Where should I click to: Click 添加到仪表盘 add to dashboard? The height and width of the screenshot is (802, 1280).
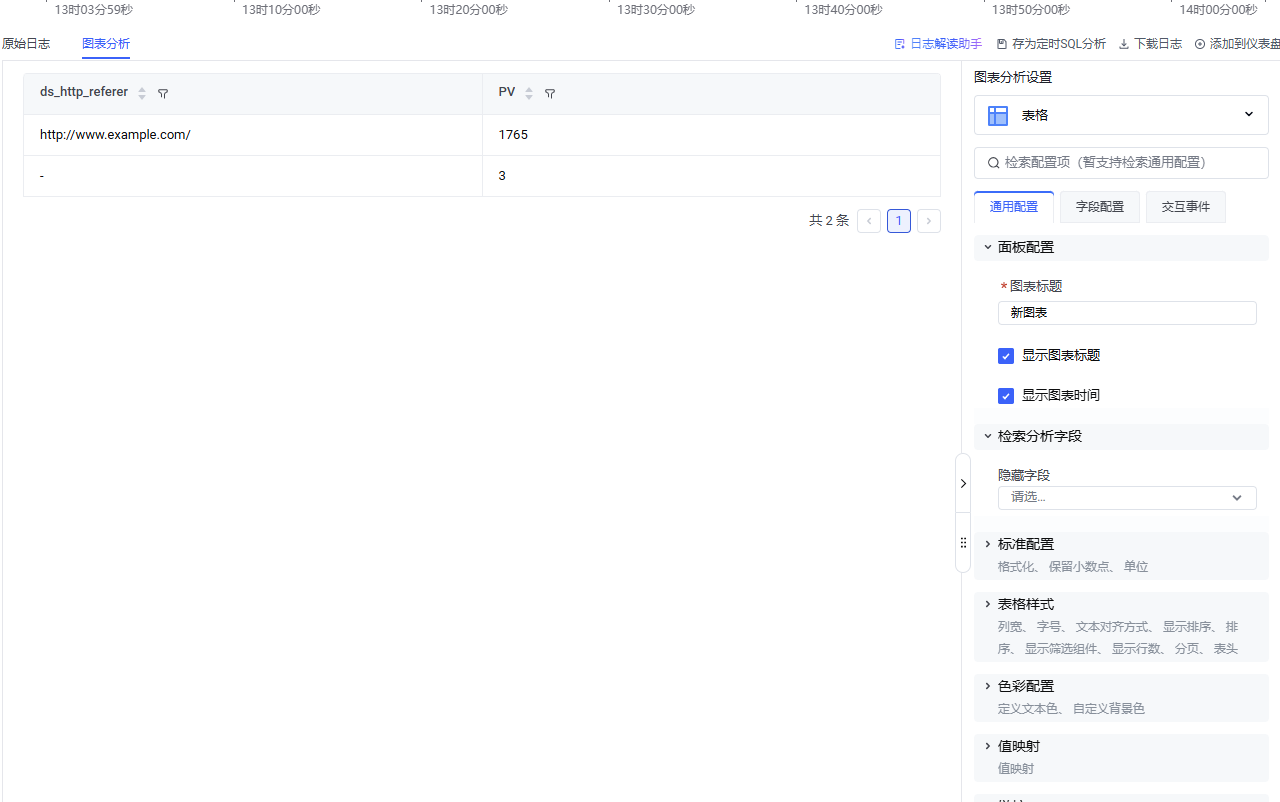(1238, 44)
